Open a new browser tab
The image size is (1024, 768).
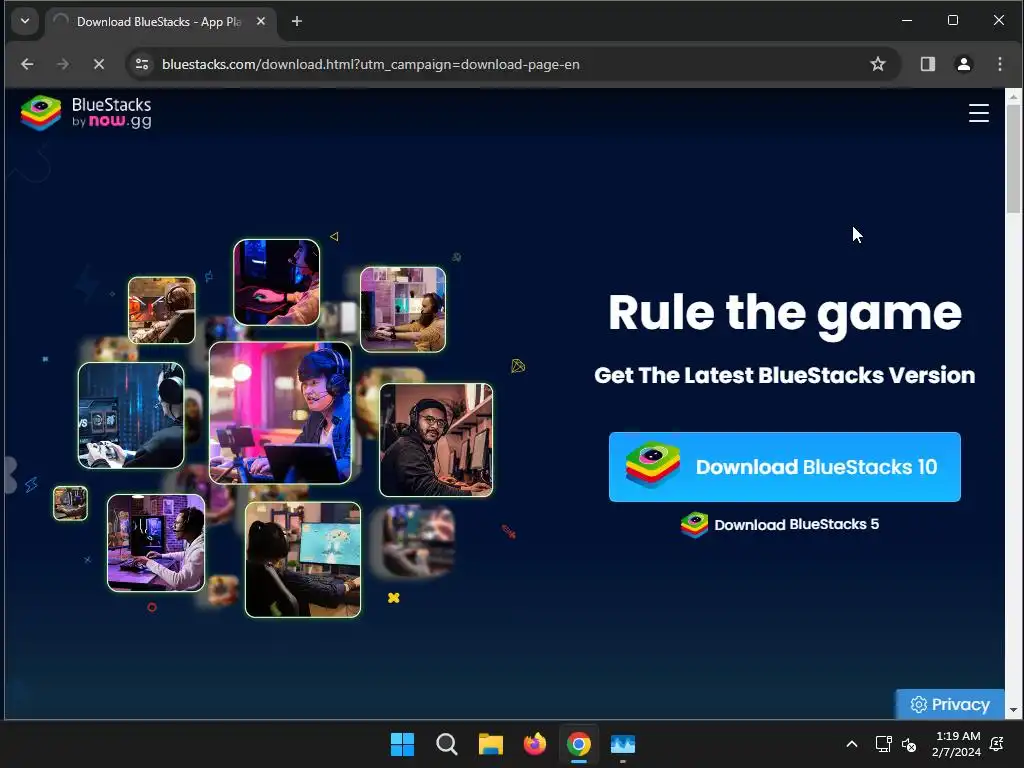(x=296, y=22)
